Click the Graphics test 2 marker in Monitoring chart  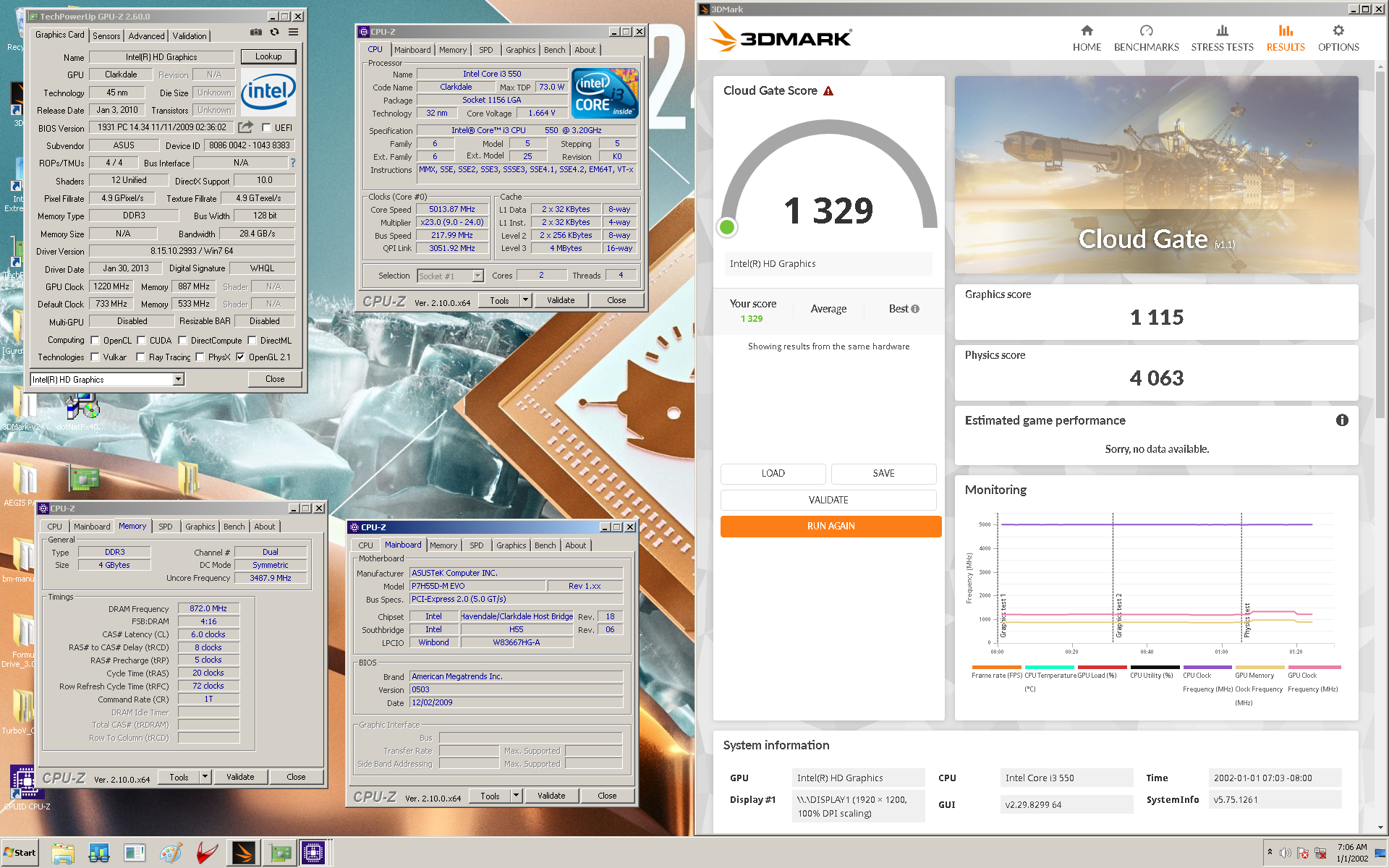[x=1118, y=615]
